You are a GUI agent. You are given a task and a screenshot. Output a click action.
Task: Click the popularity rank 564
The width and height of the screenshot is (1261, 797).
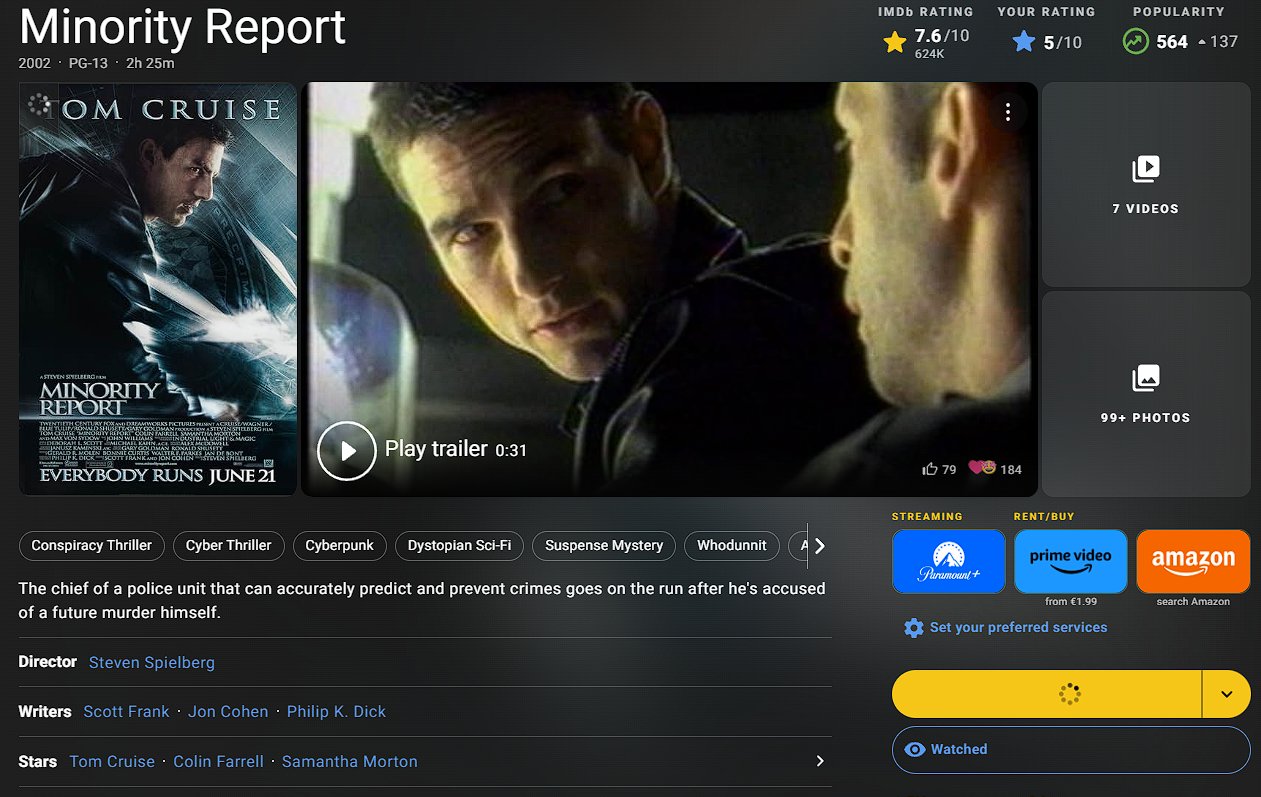[x=1172, y=42]
